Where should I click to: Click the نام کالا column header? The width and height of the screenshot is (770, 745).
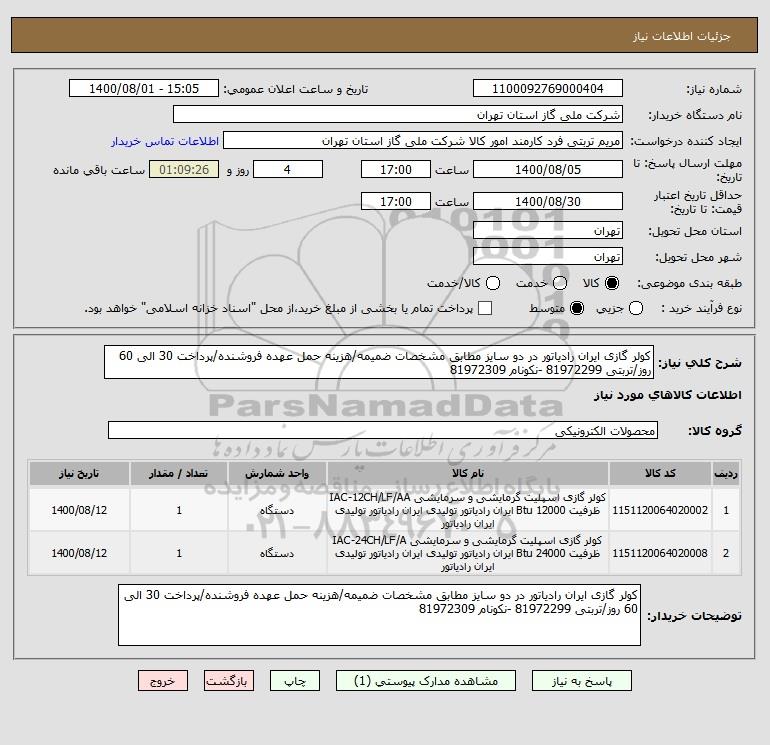pyautogui.click(x=468, y=473)
